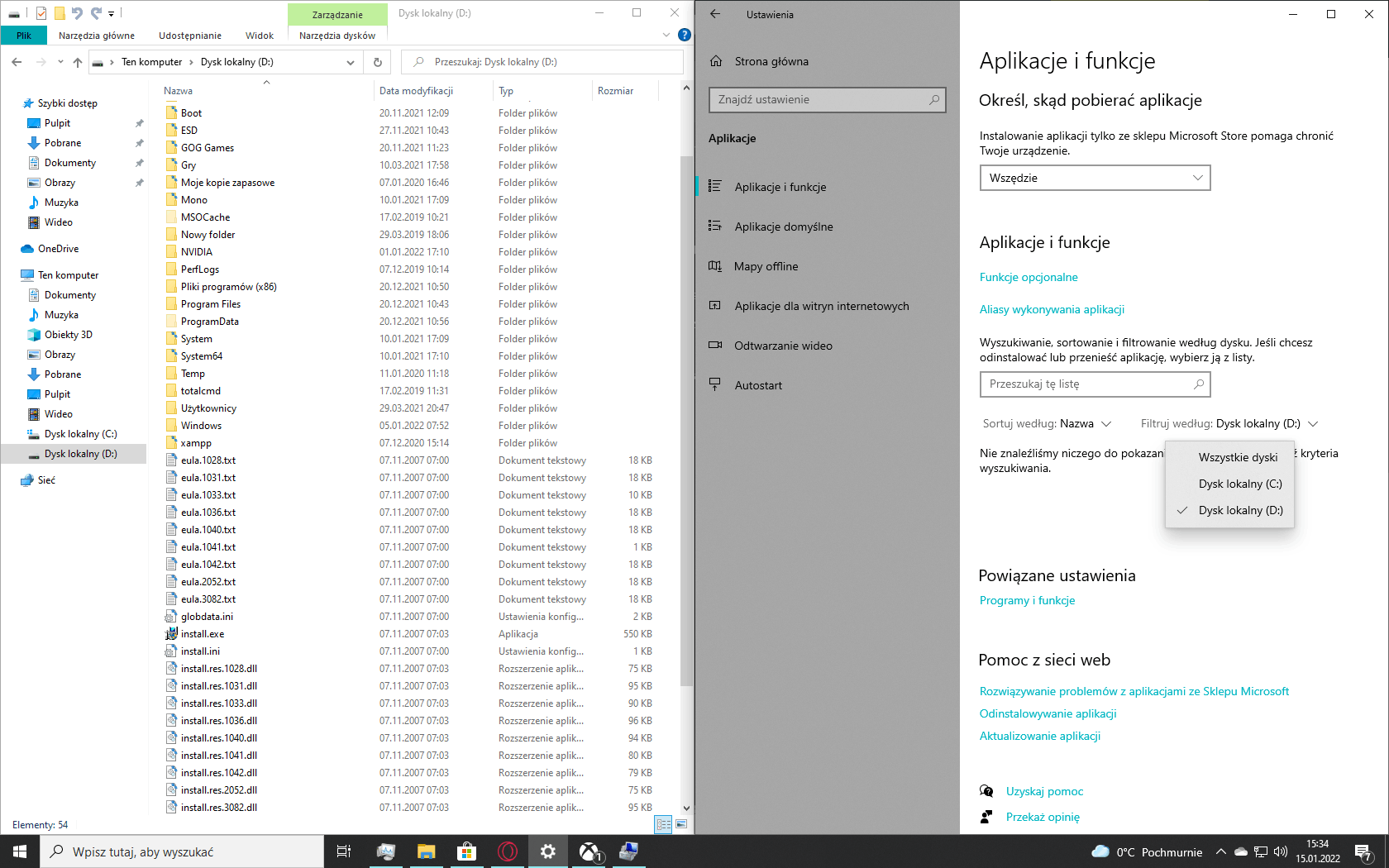Expand the address bar history dropdown arrow

pyautogui.click(x=351, y=62)
